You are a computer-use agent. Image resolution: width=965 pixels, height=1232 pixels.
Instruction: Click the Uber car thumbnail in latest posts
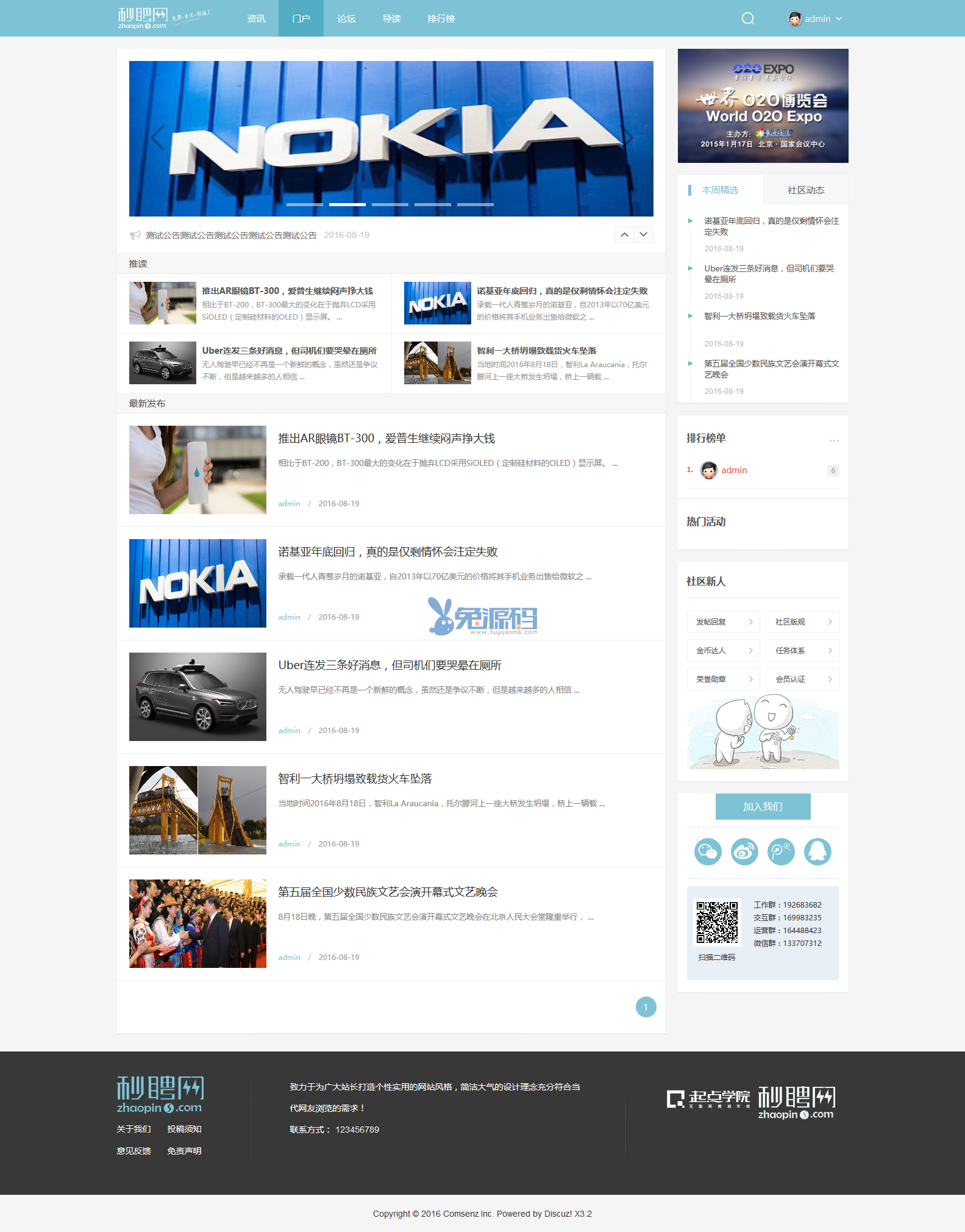tap(198, 697)
